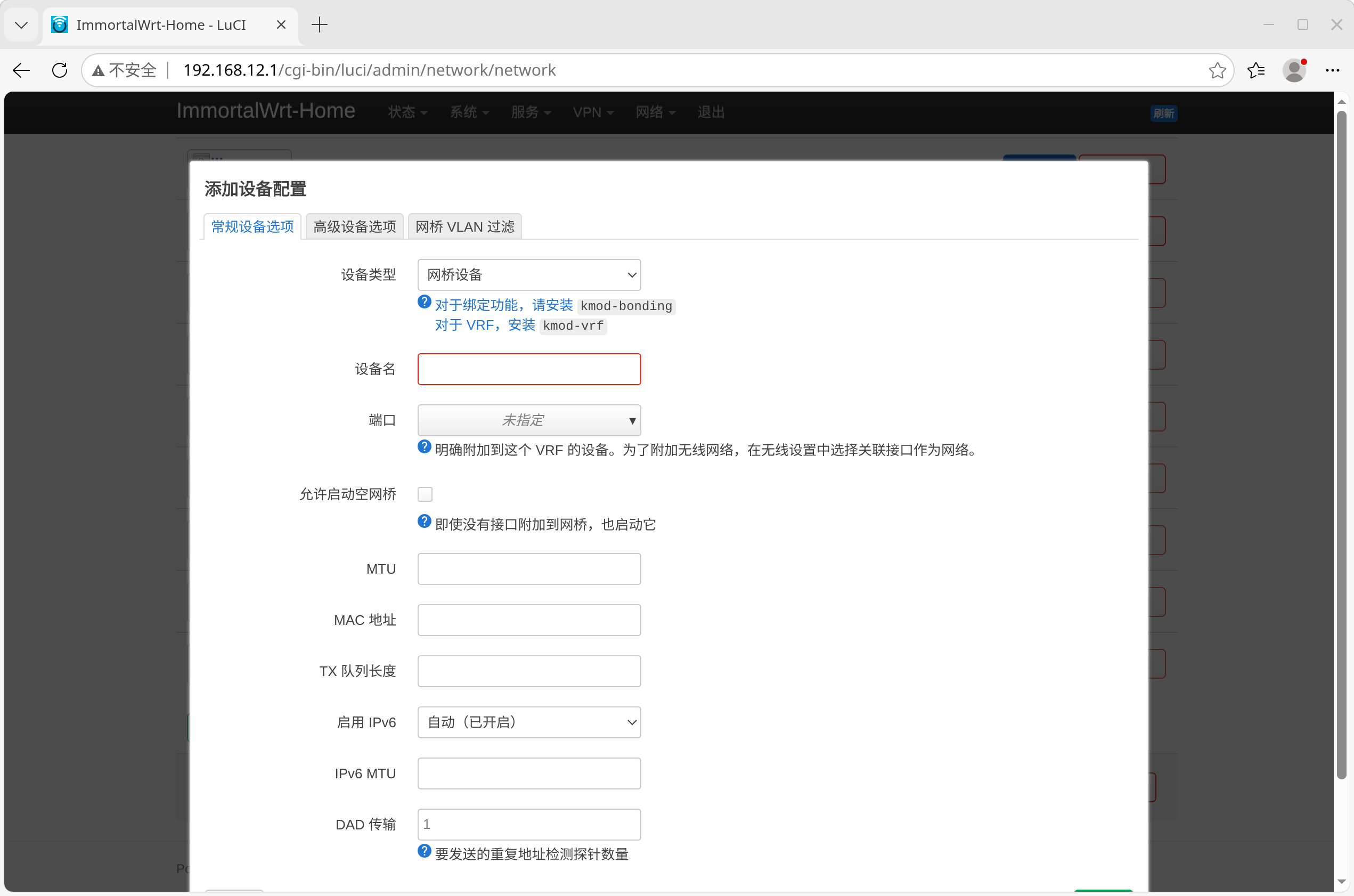This screenshot has height=896, width=1354.
Task: Click the device name input field
Action: click(528, 369)
